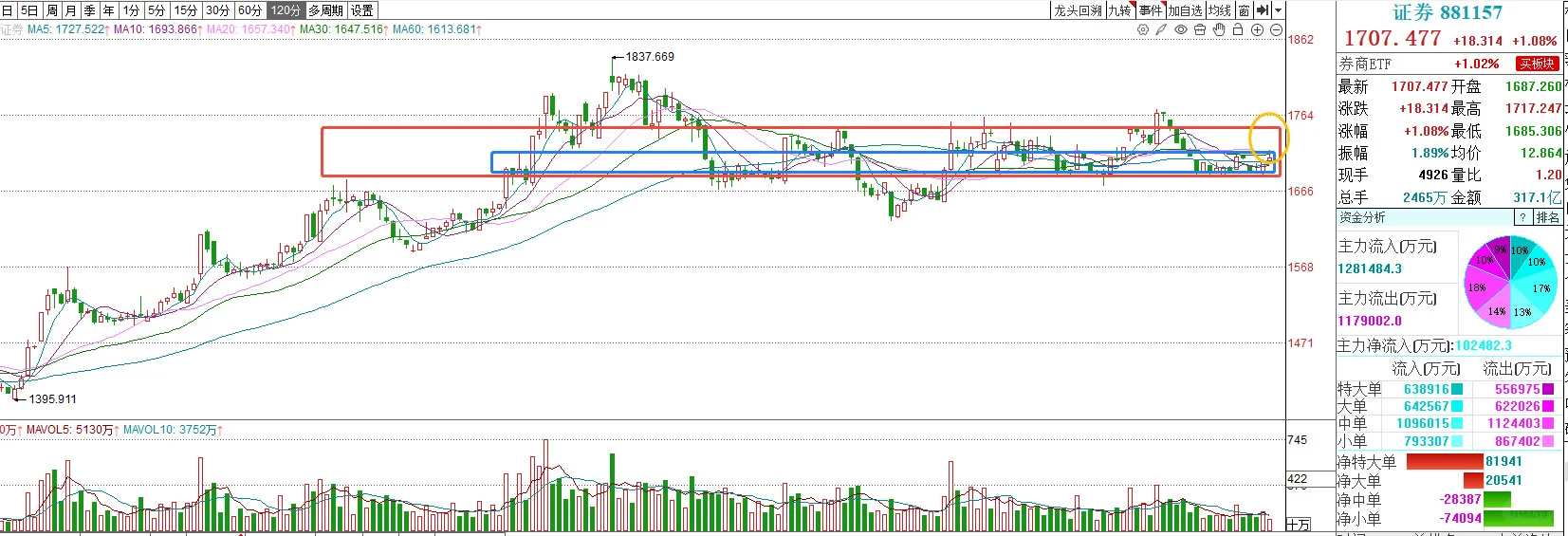
Task: Click MA30 indicator value label
Action: (344, 29)
